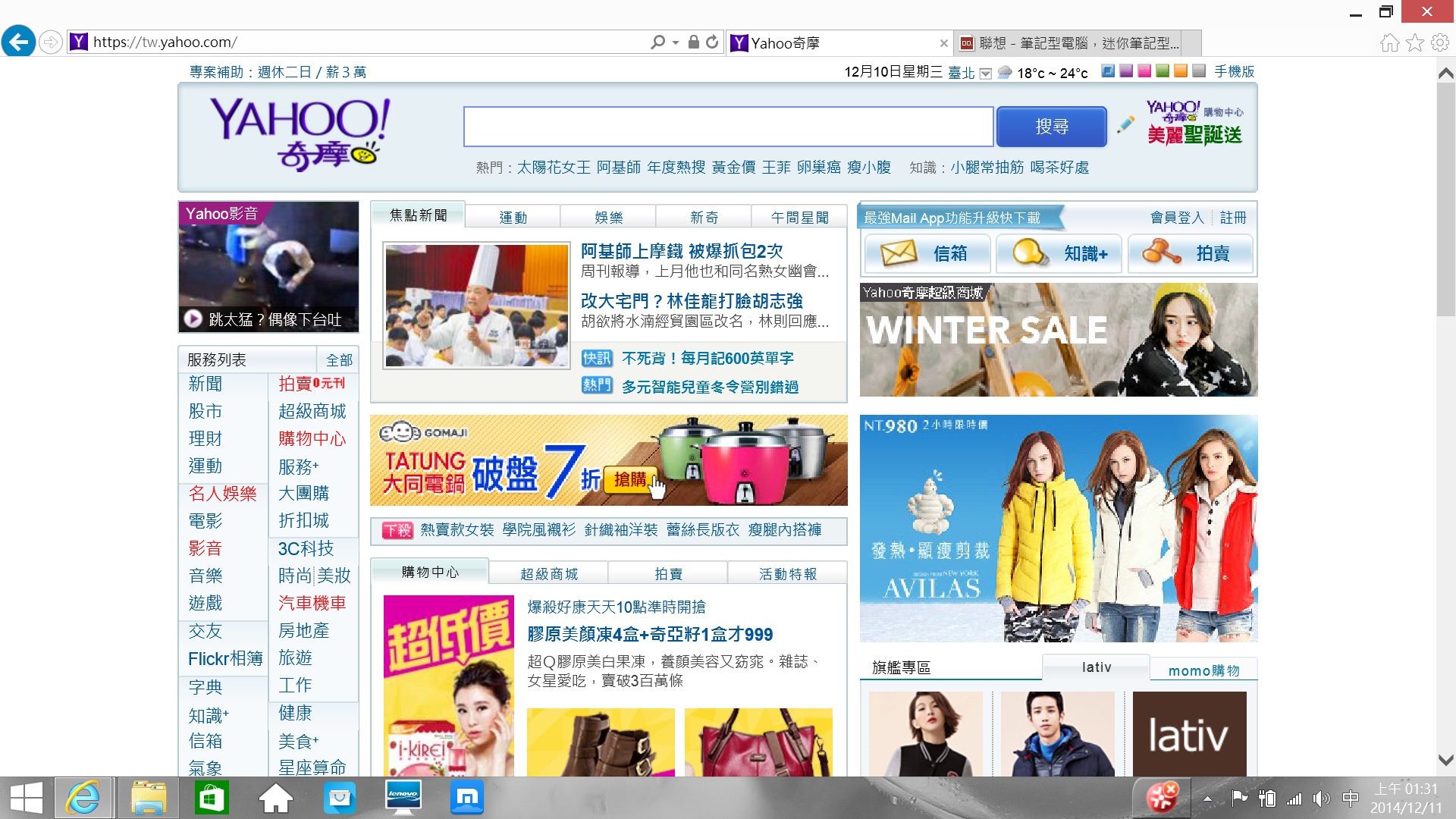
Task: Click the 註冊 sign-up link
Action: pos(1233,218)
